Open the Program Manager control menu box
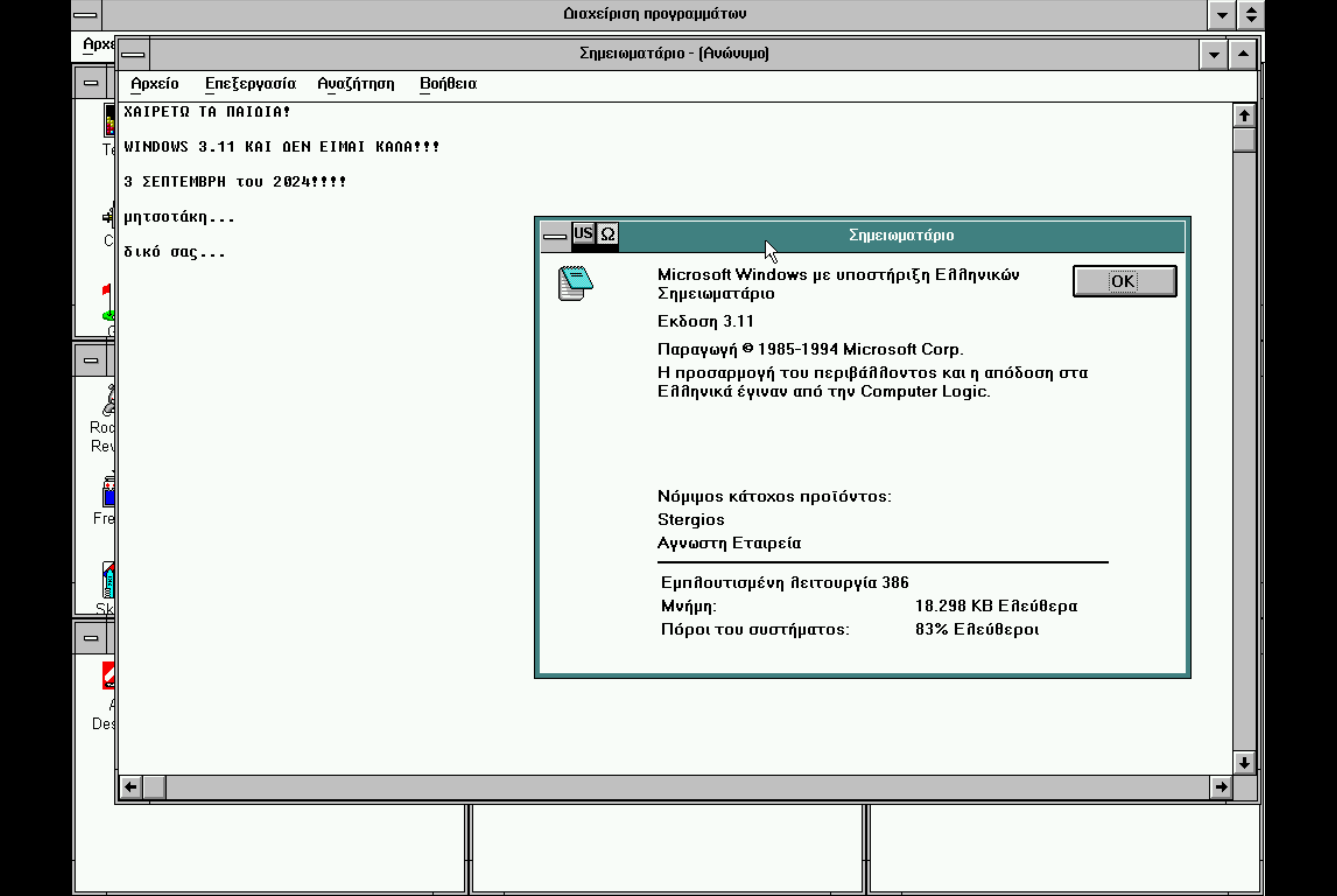The width and height of the screenshot is (1337, 896). (87, 14)
